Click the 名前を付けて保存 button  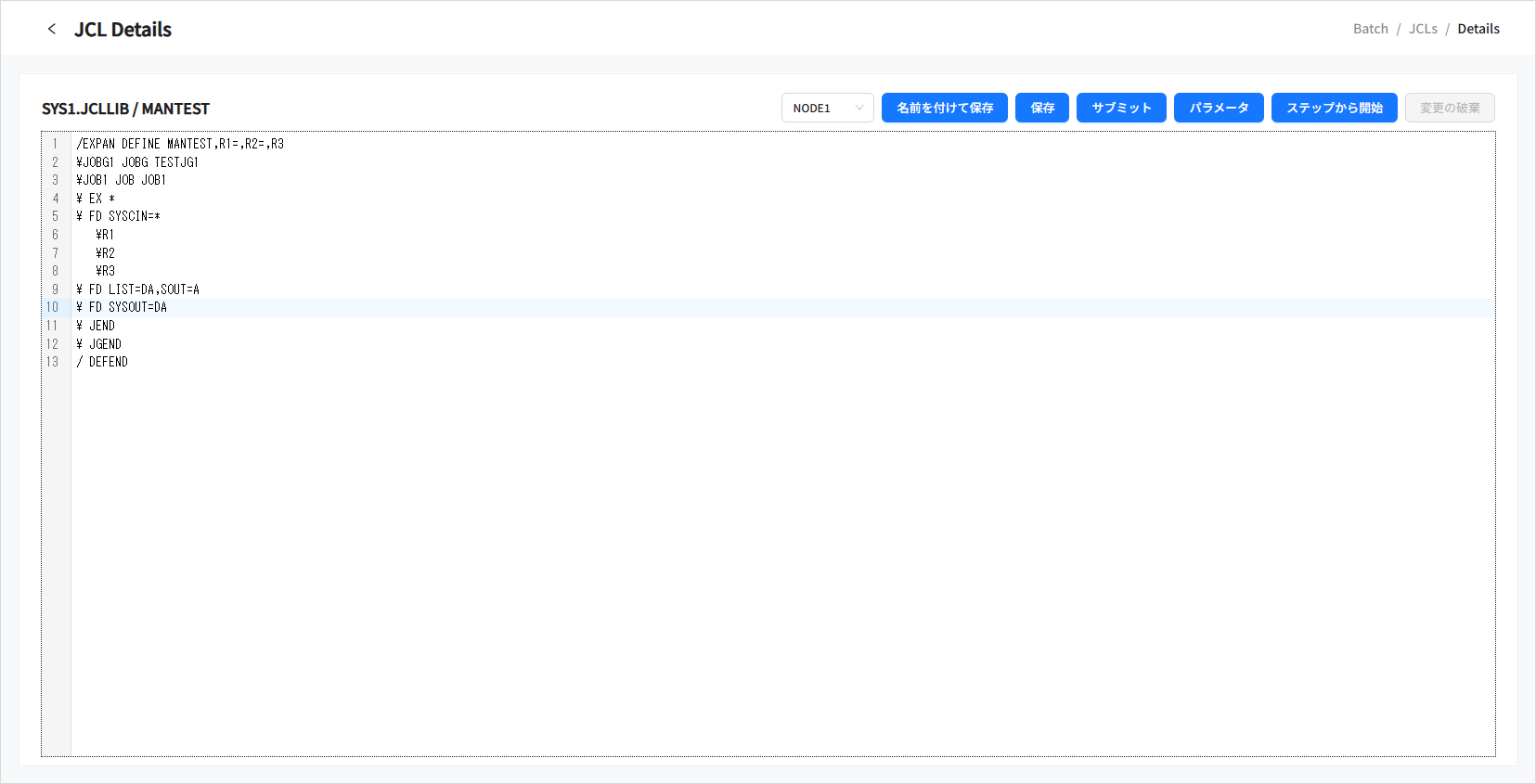(x=944, y=108)
